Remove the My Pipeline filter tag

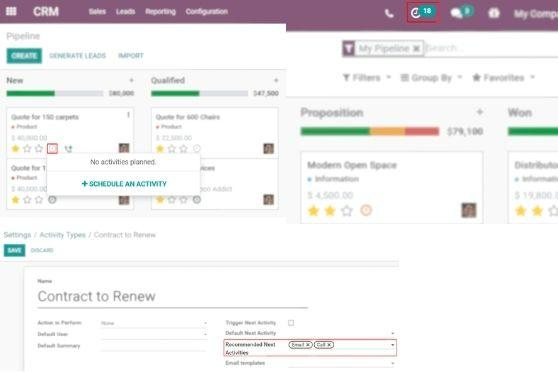tap(416, 49)
